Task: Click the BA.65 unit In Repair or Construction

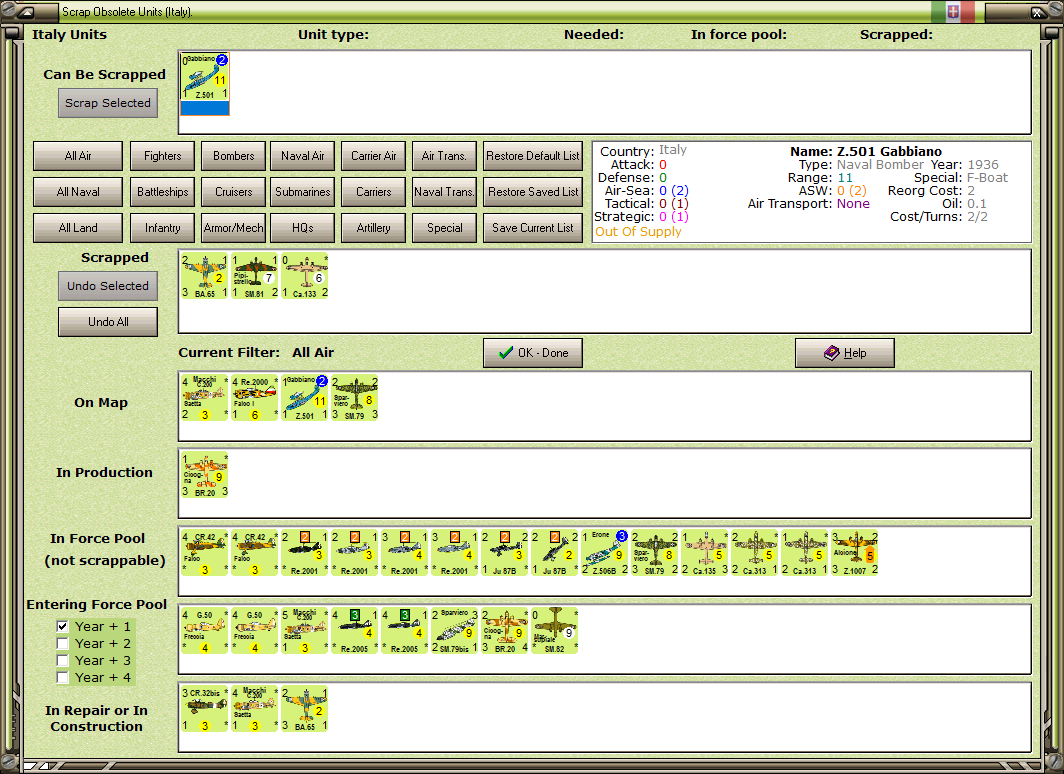Action: pos(305,708)
